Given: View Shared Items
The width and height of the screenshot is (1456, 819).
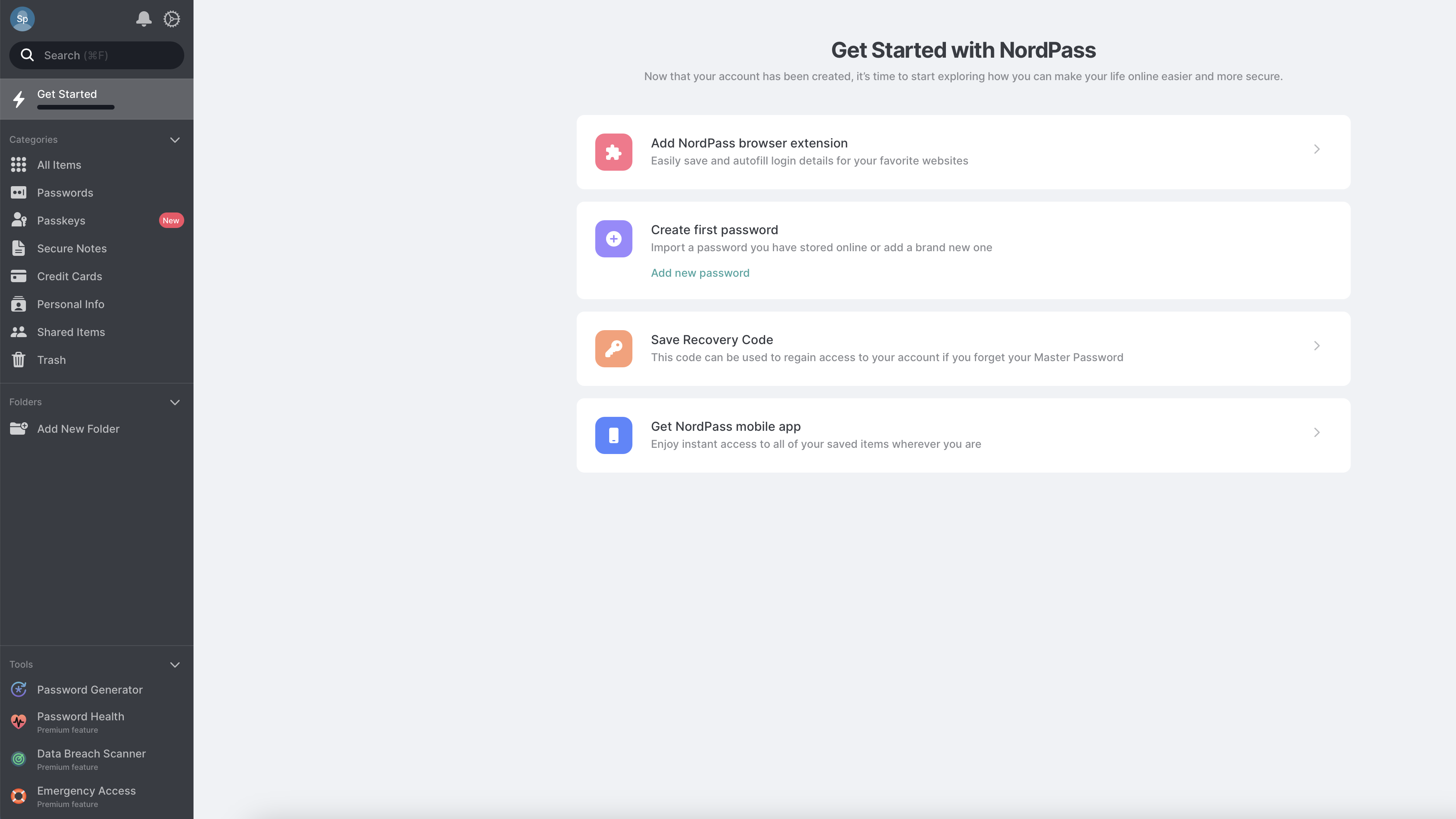Looking at the screenshot, I should point(97,332).
